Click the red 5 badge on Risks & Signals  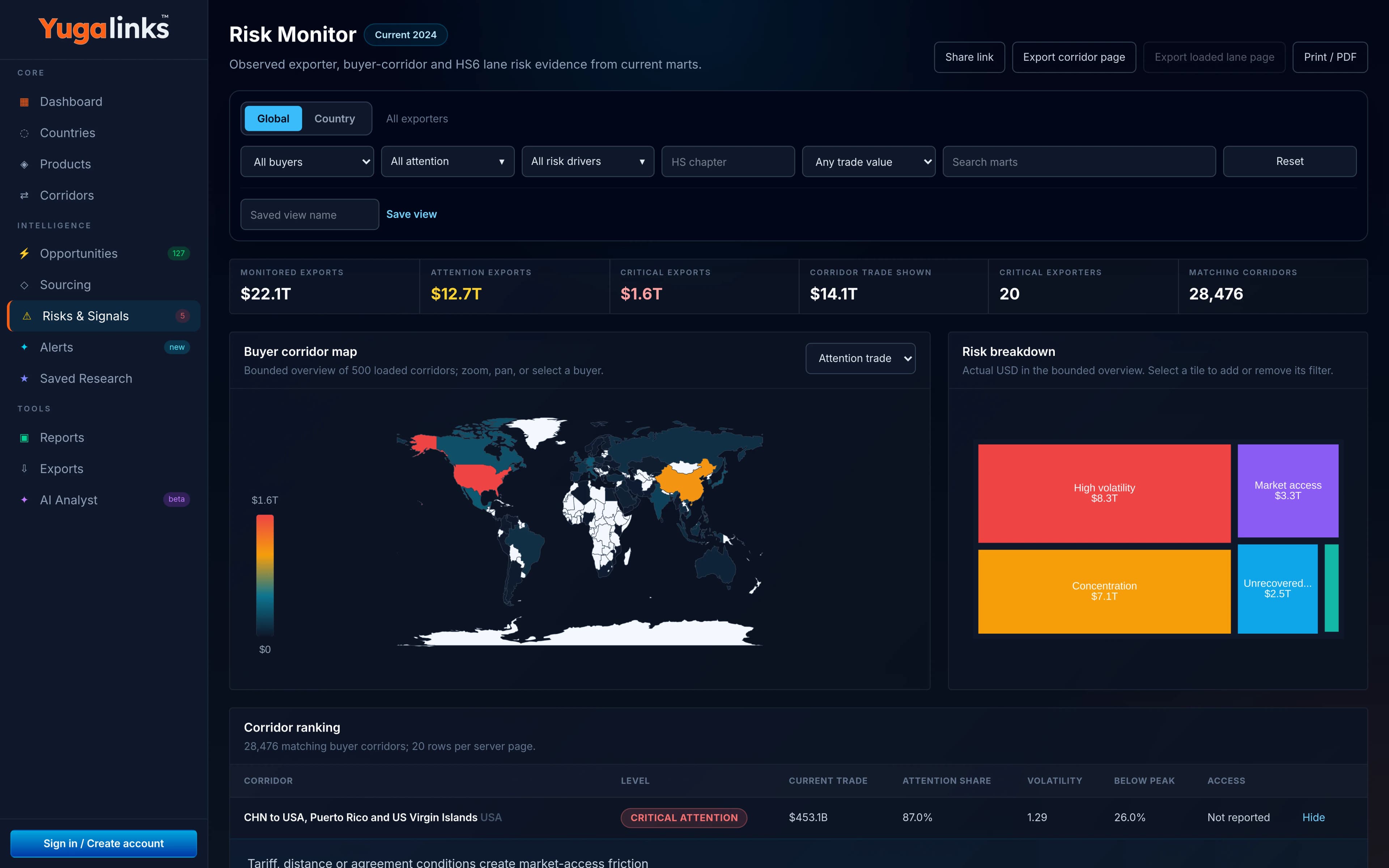(x=183, y=316)
